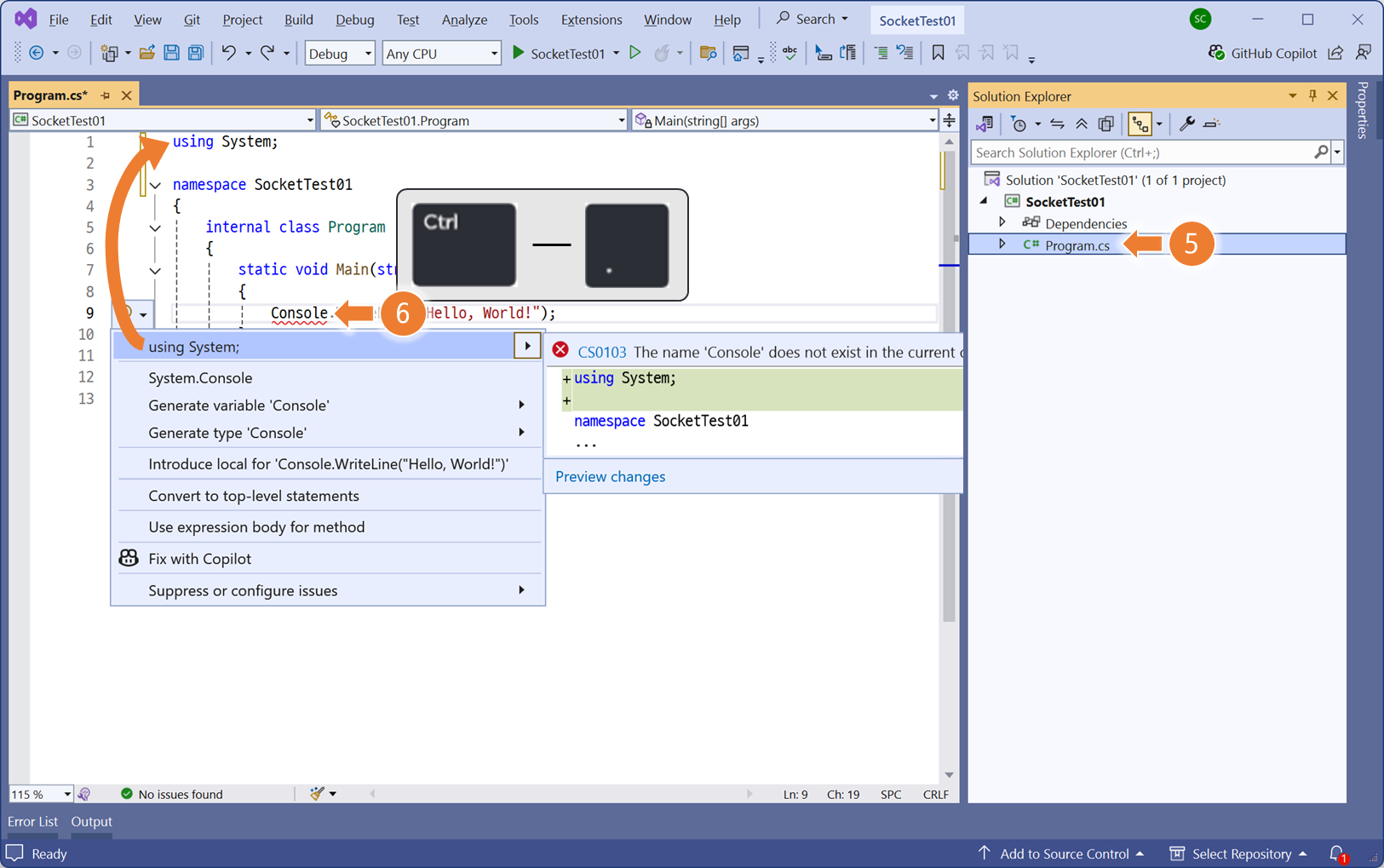This screenshot has height=868, width=1384.
Task: Click the Send Feedback person icon
Action: tap(1364, 53)
